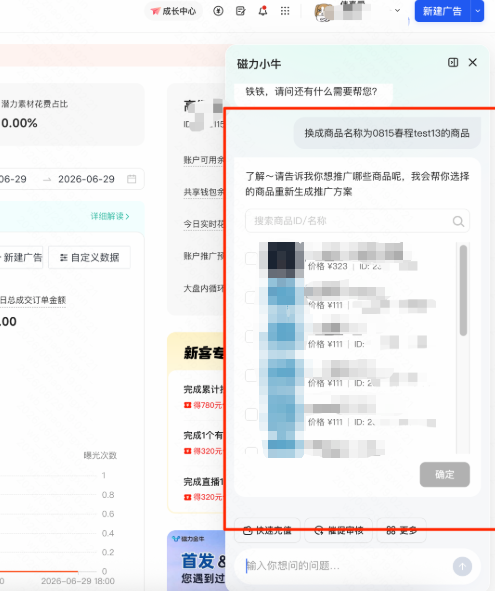This screenshot has height=591, width=495.
Task: Click the 曝光次数 chart axis label
Action: click(100, 455)
